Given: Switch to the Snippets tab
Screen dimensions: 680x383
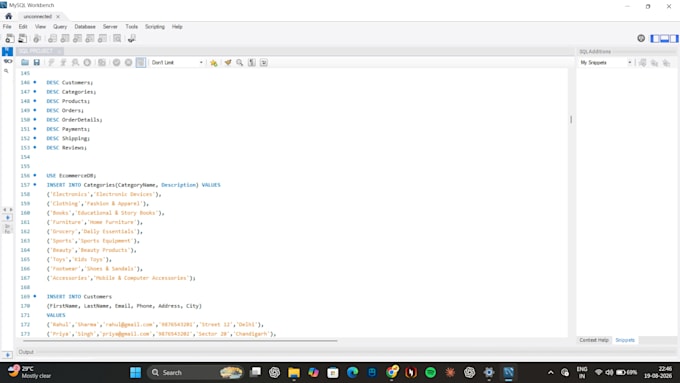Looking at the screenshot, I should point(625,340).
